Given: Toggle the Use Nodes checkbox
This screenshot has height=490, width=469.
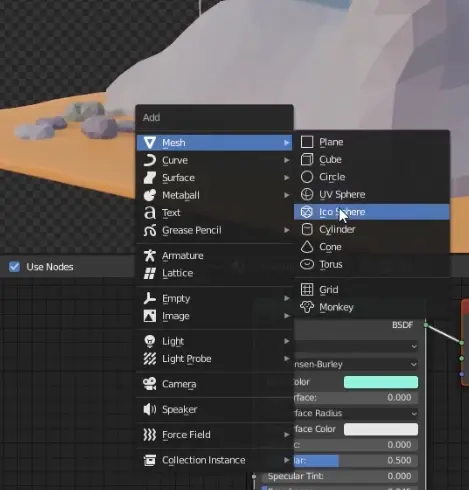Looking at the screenshot, I should coord(14,267).
